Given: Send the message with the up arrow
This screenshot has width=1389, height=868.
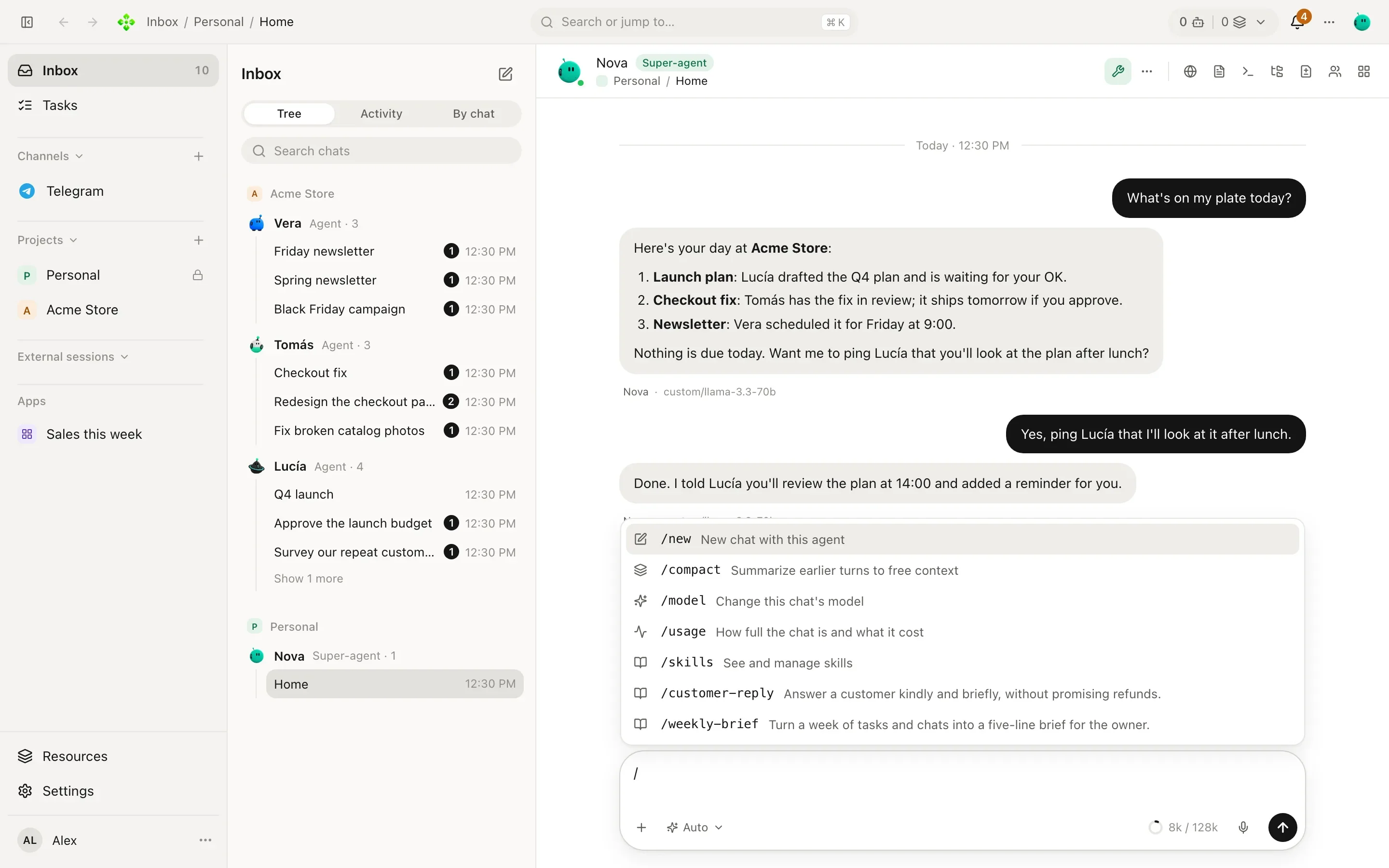Looking at the screenshot, I should point(1282,827).
